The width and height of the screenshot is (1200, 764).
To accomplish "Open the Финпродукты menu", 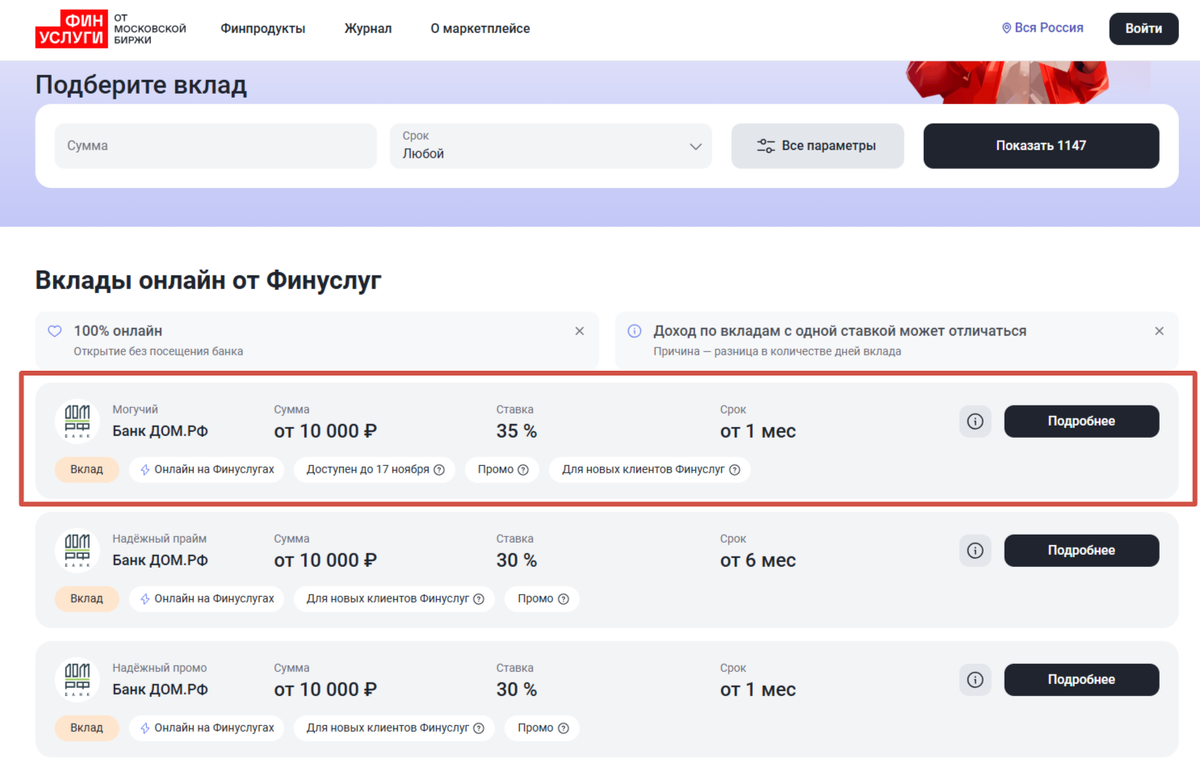I will pyautogui.click(x=263, y=29).
